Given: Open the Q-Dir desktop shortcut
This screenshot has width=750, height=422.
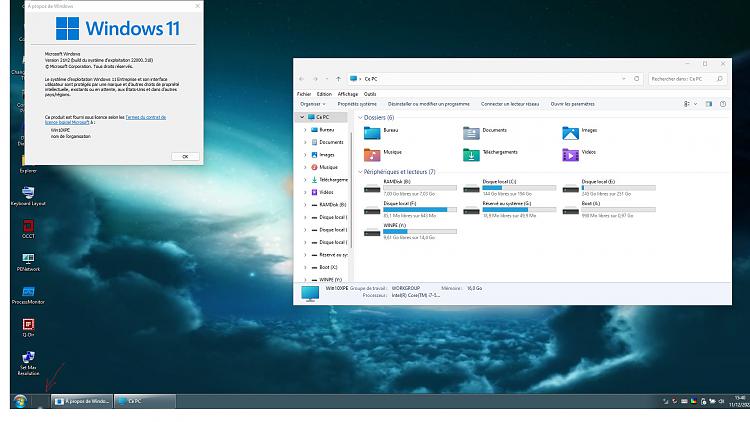Looking at the screenshot, I should coord(28,328).
